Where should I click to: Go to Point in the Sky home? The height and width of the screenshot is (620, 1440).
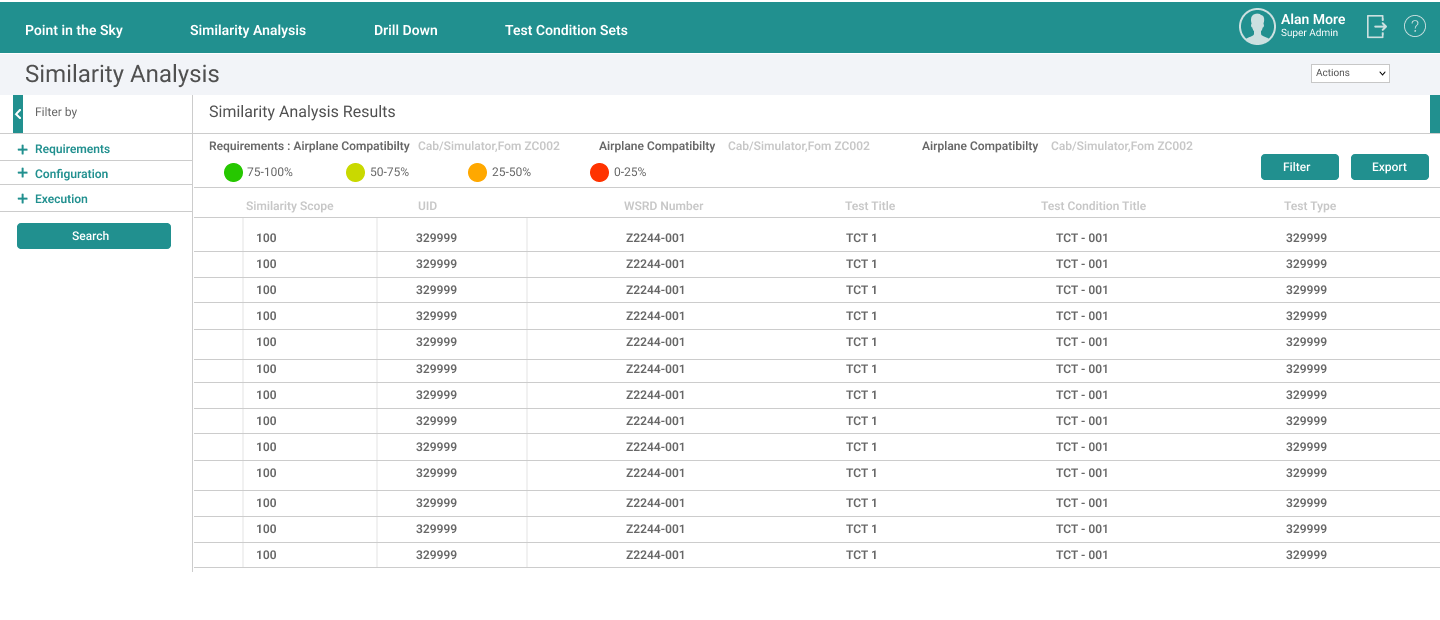[x=73, y=30]
